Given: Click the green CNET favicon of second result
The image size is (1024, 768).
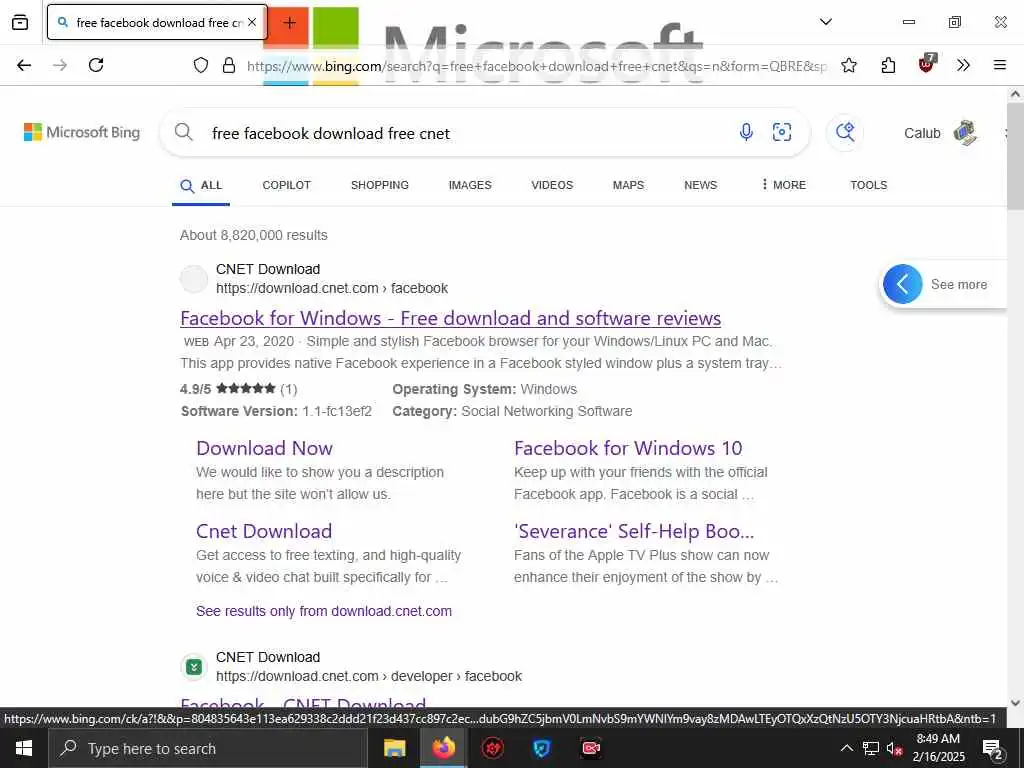Looking at the screenshot, I should pos(194,667).
